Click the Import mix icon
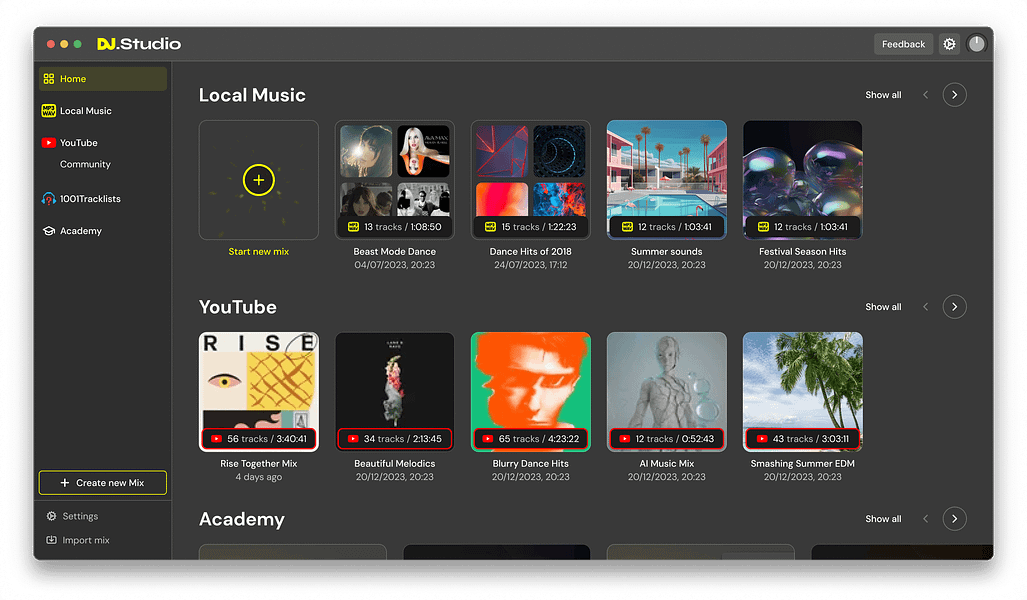Viewport: 1027px width, 600px height. pos(51,540)
